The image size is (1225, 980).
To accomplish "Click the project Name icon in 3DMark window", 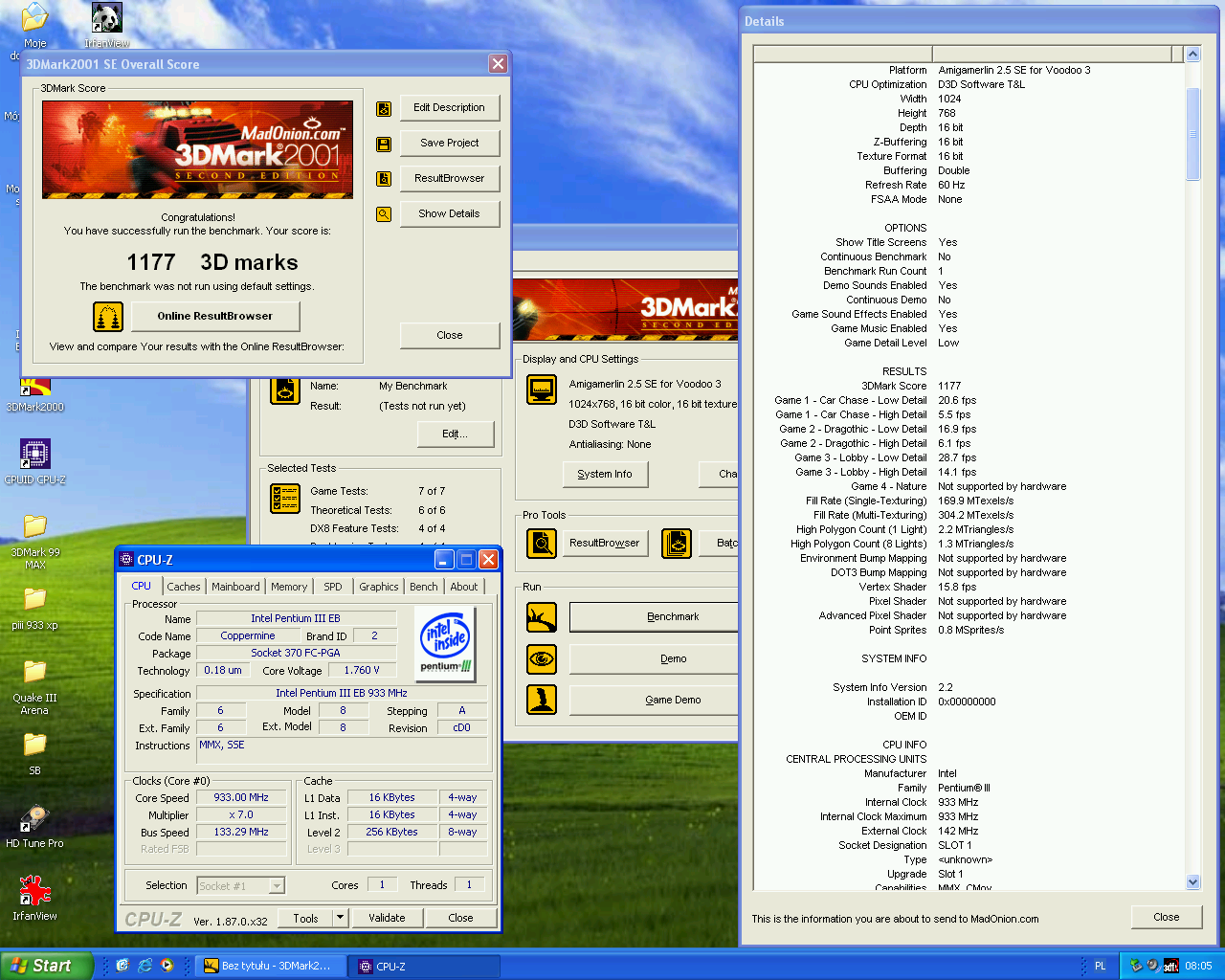I will [x=285, y=391].
